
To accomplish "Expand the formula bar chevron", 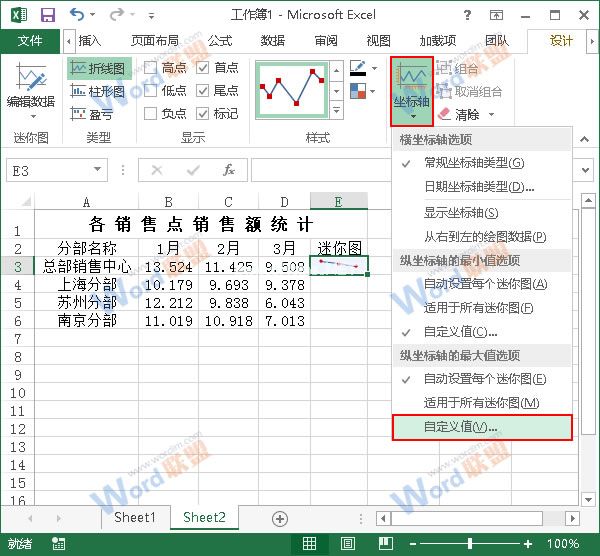I will click(585, 170).
